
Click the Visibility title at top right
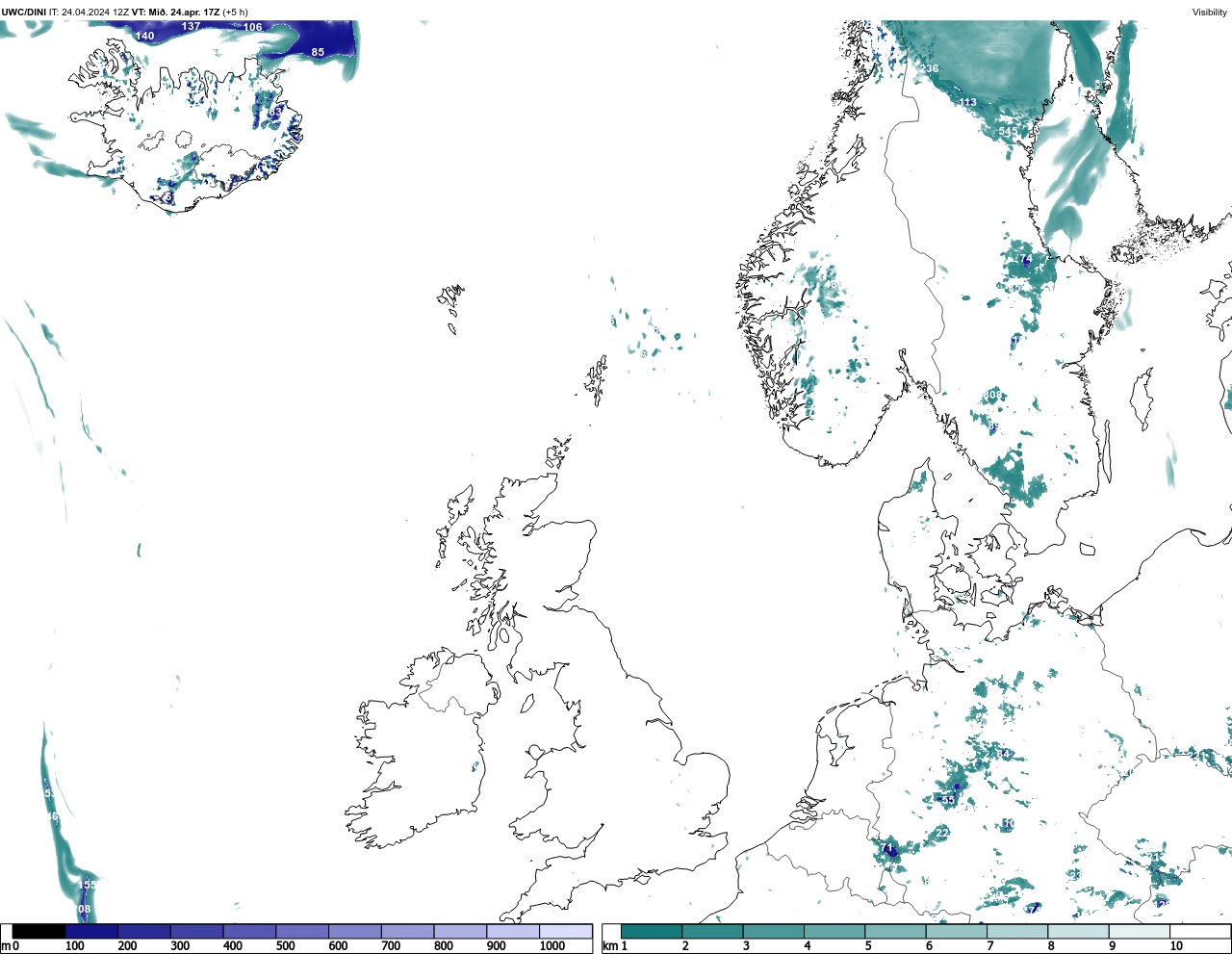tap(1210, 12)
